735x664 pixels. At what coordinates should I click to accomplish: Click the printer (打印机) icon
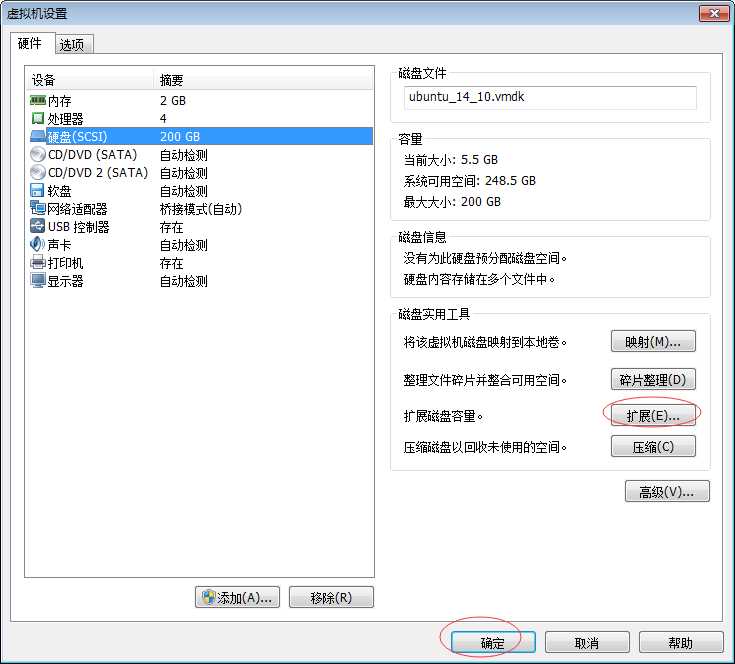[x=38, y=262]
